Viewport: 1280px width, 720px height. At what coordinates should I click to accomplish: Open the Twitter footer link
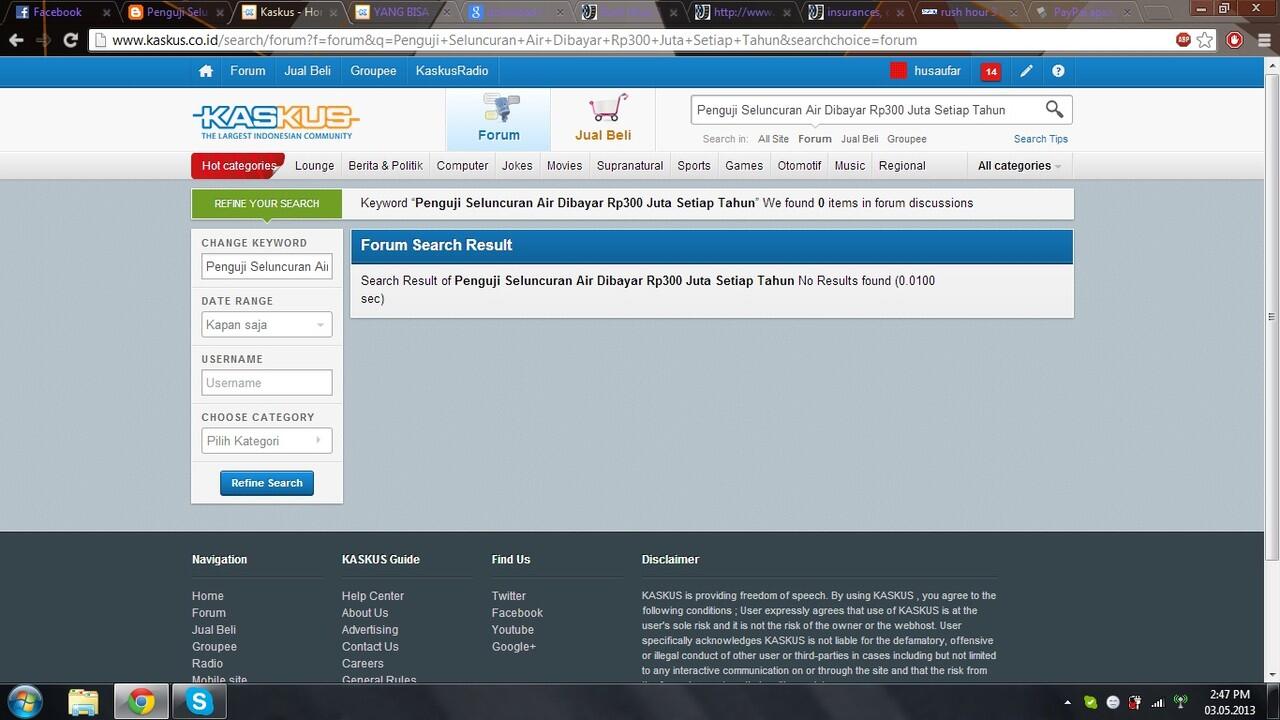(x=509, y=596)
